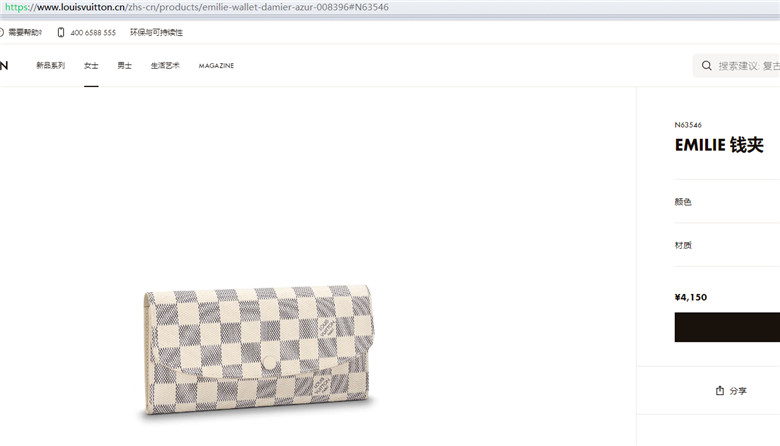Click the product code N63546
Screen dimensions: 780x446
(688, 125)
